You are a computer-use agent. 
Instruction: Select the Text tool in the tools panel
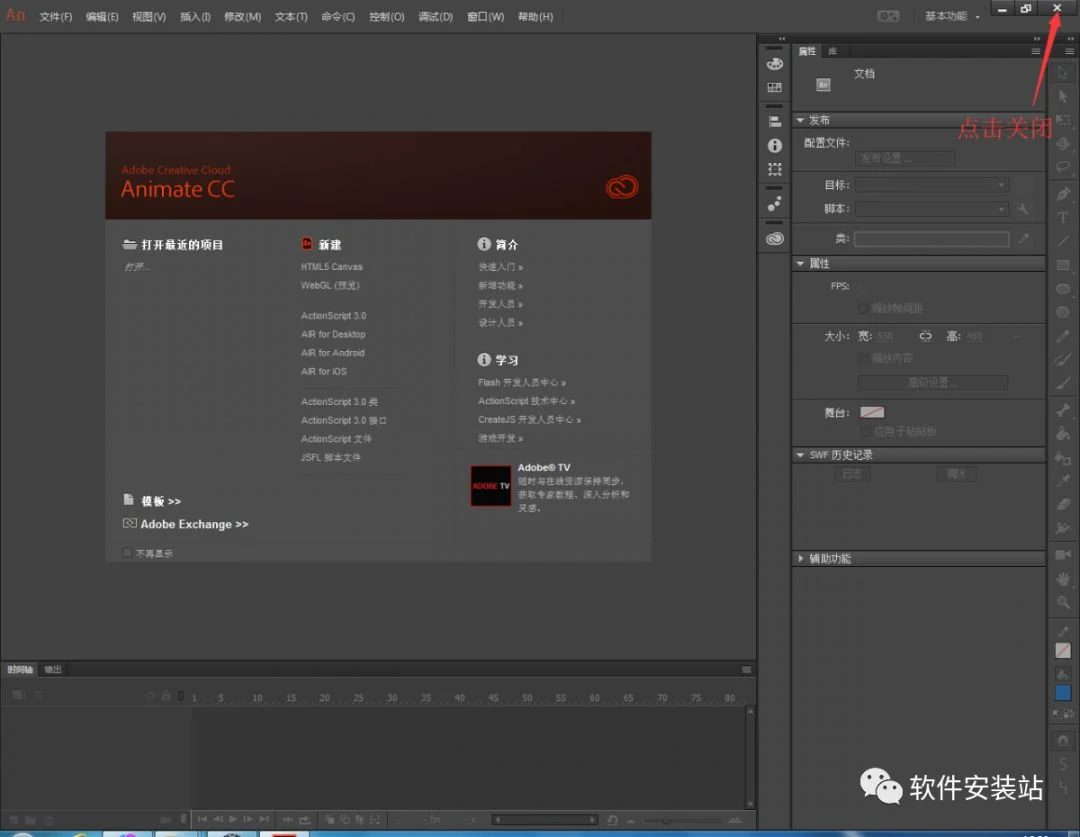coord(1063,218)
